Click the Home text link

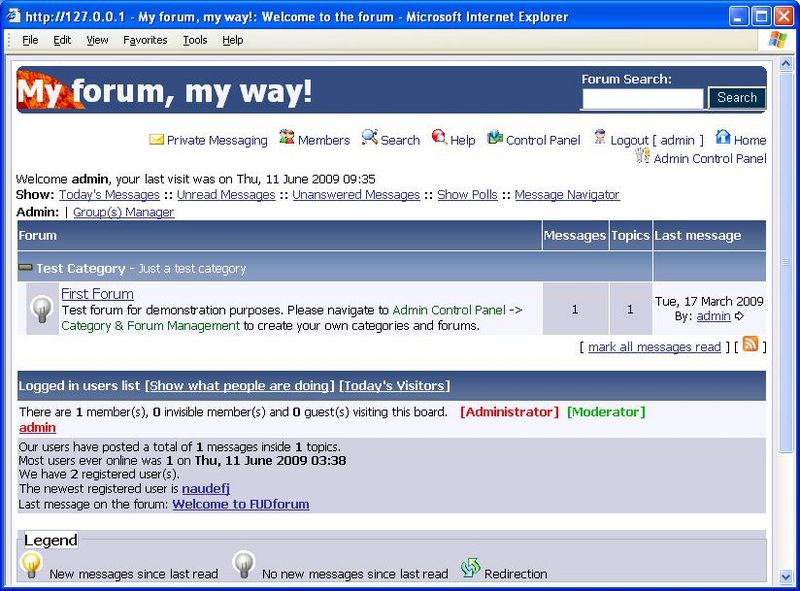pos(750,140)
